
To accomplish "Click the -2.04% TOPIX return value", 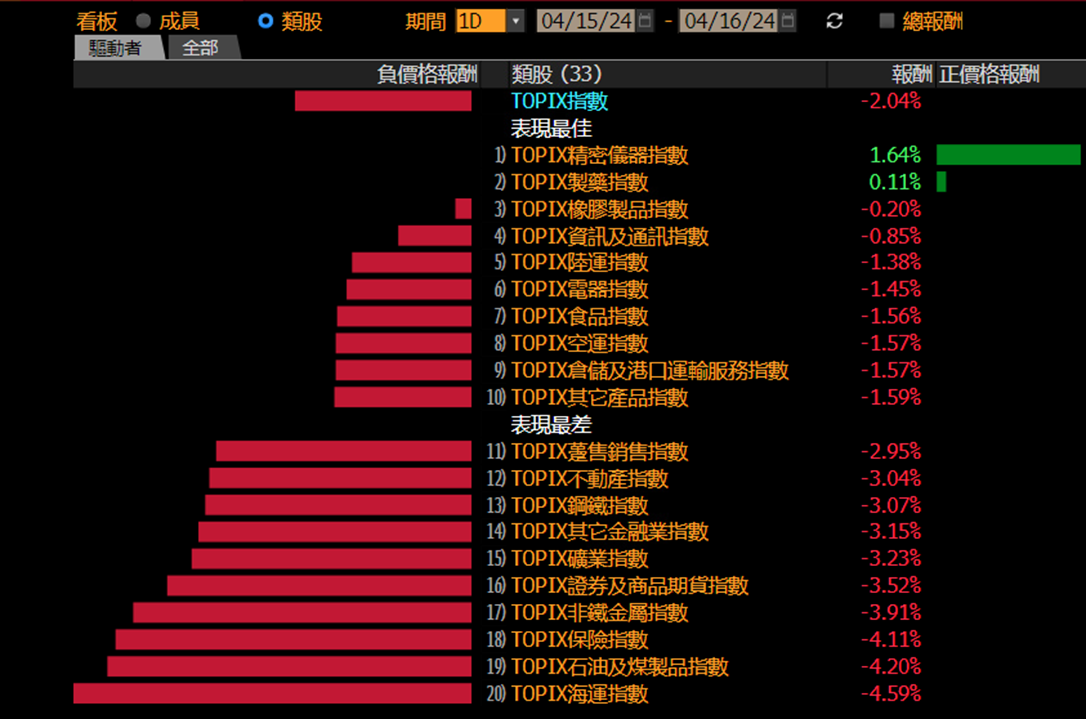I will (891, 101).
